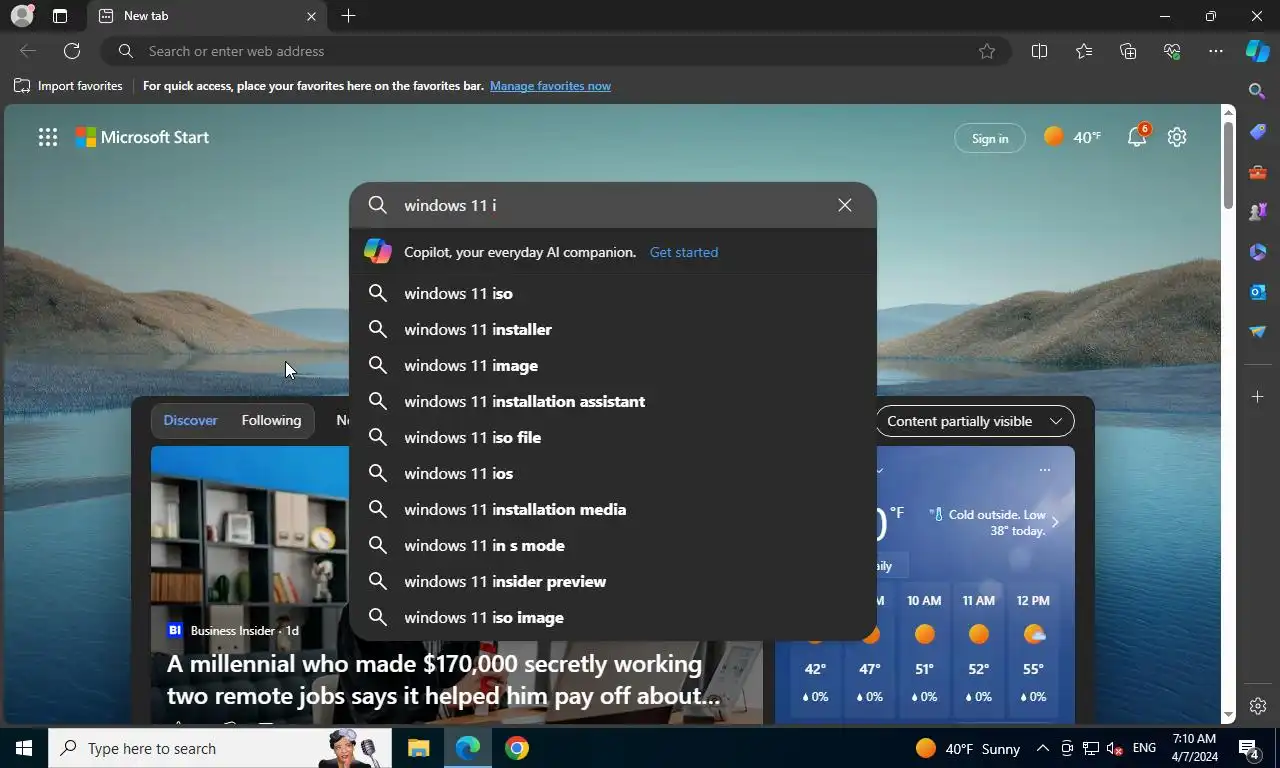Open a new browser tab
The image size is (1280, 768).
(x=348, y=16)
